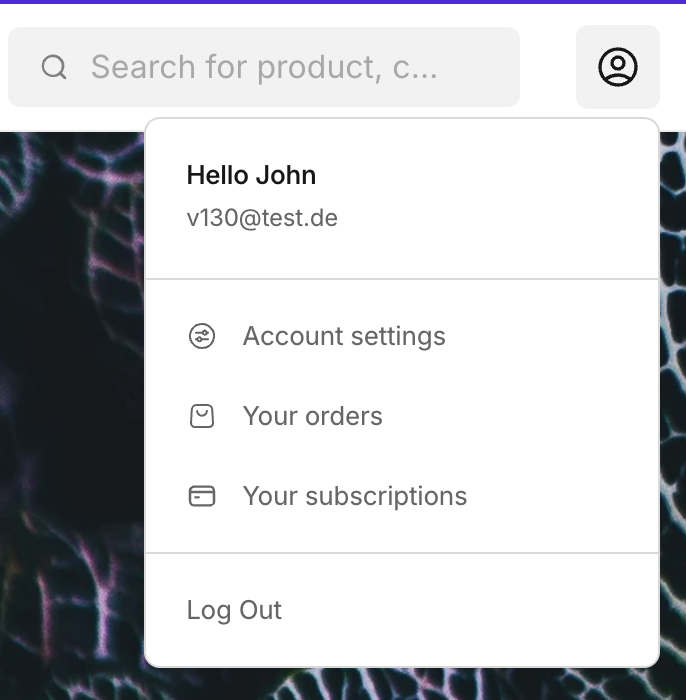Click the Account settings sliders icon
The image size is (686, 700).
(202, 336)
